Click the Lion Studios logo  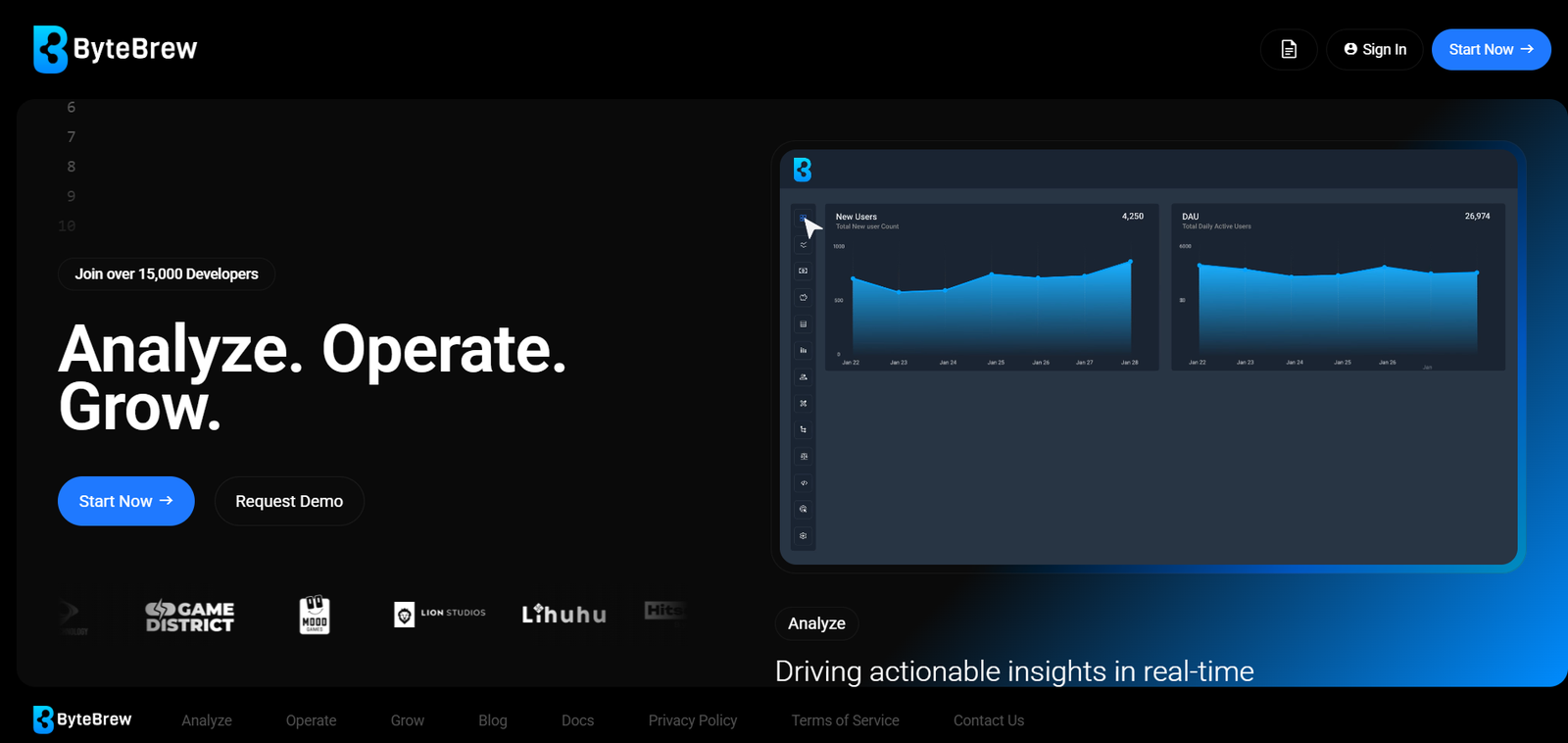440,614
